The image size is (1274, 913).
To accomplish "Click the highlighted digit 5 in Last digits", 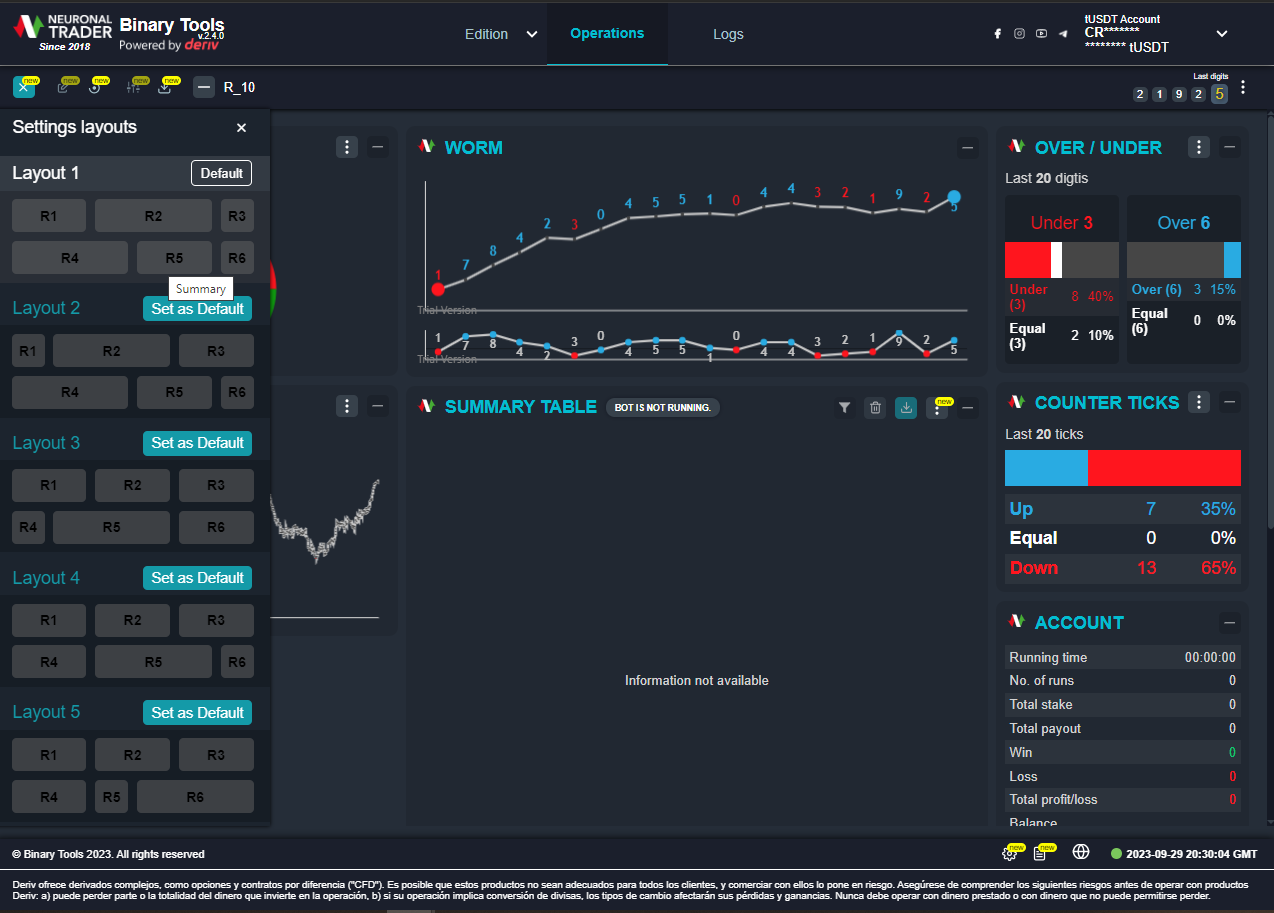I will point(1218,94).
